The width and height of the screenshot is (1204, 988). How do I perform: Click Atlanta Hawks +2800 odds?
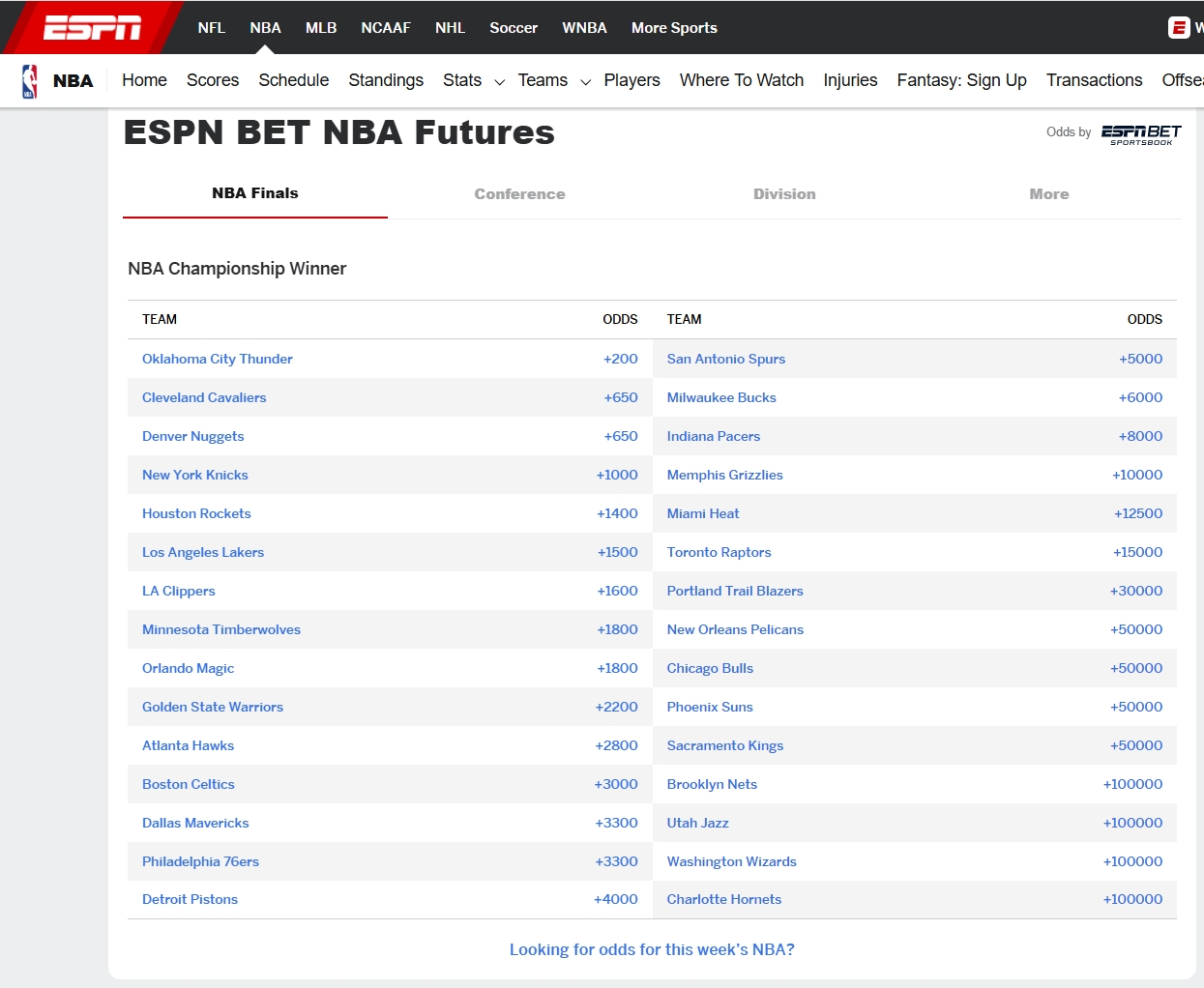[x=616, y=745]
